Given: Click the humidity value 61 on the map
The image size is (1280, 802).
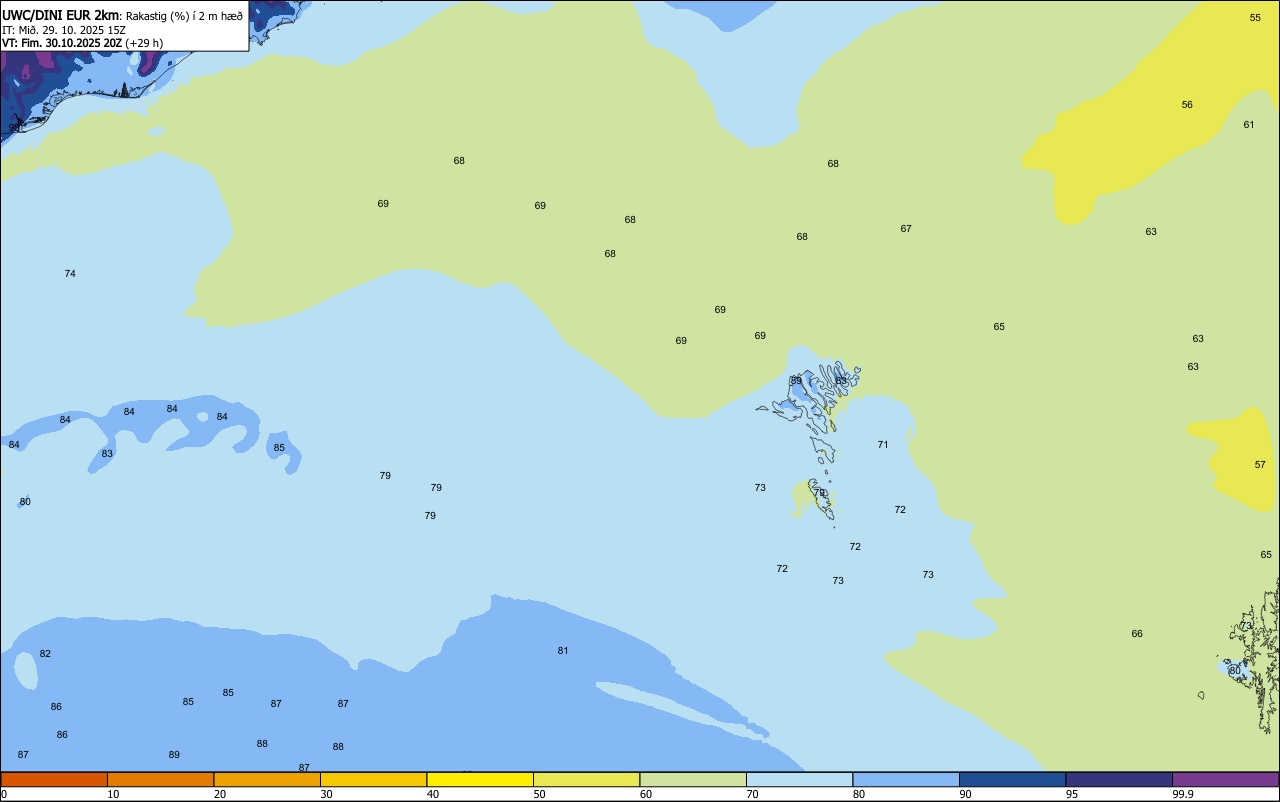Looking at the screenshot, I should (1249, 125).
